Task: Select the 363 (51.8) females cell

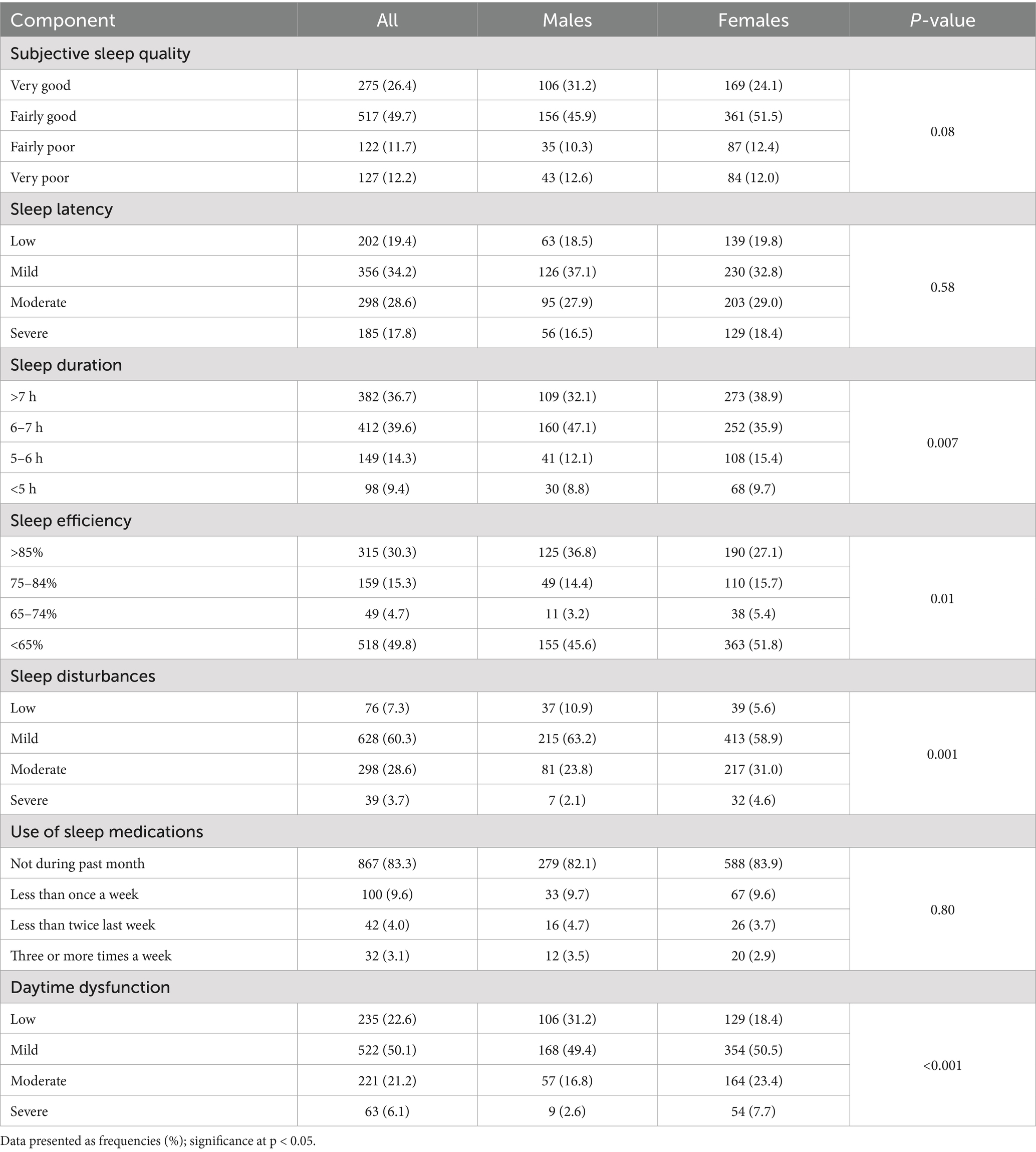Action: coord(753,644)
